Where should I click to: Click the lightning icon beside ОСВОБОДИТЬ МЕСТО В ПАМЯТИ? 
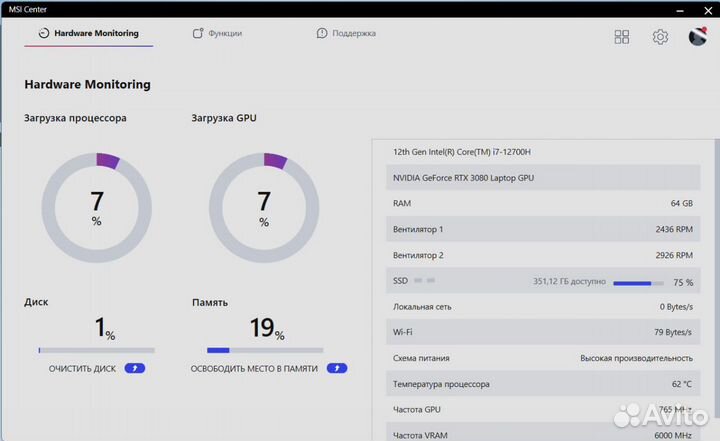click(337, 368)
